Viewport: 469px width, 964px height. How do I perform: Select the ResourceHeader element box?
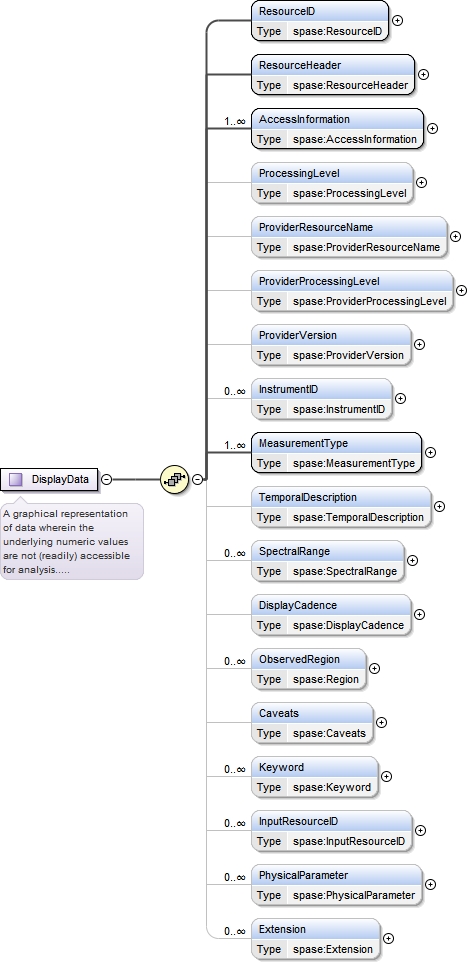333,74
